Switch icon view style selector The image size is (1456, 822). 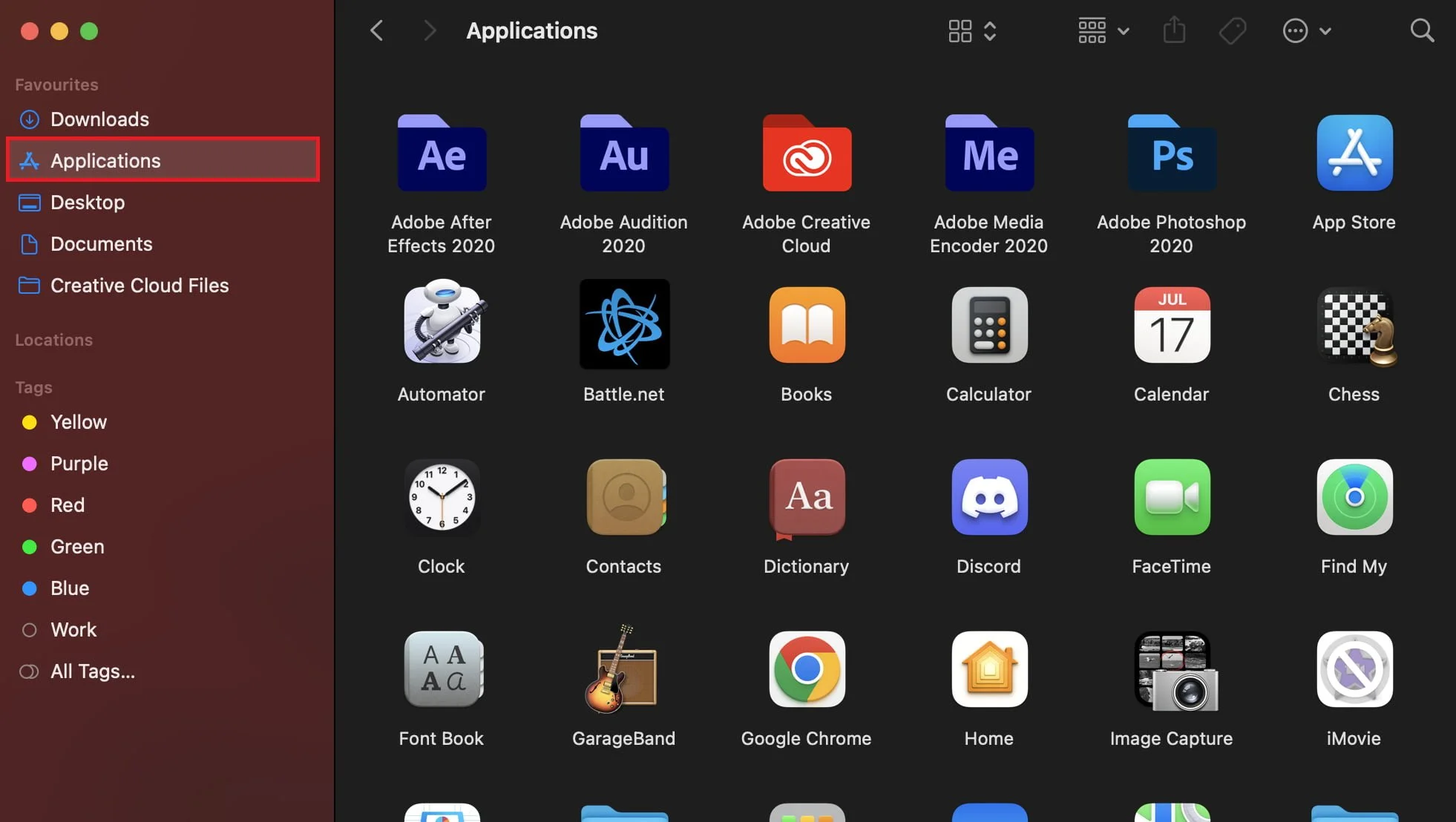tap(971, 31)
